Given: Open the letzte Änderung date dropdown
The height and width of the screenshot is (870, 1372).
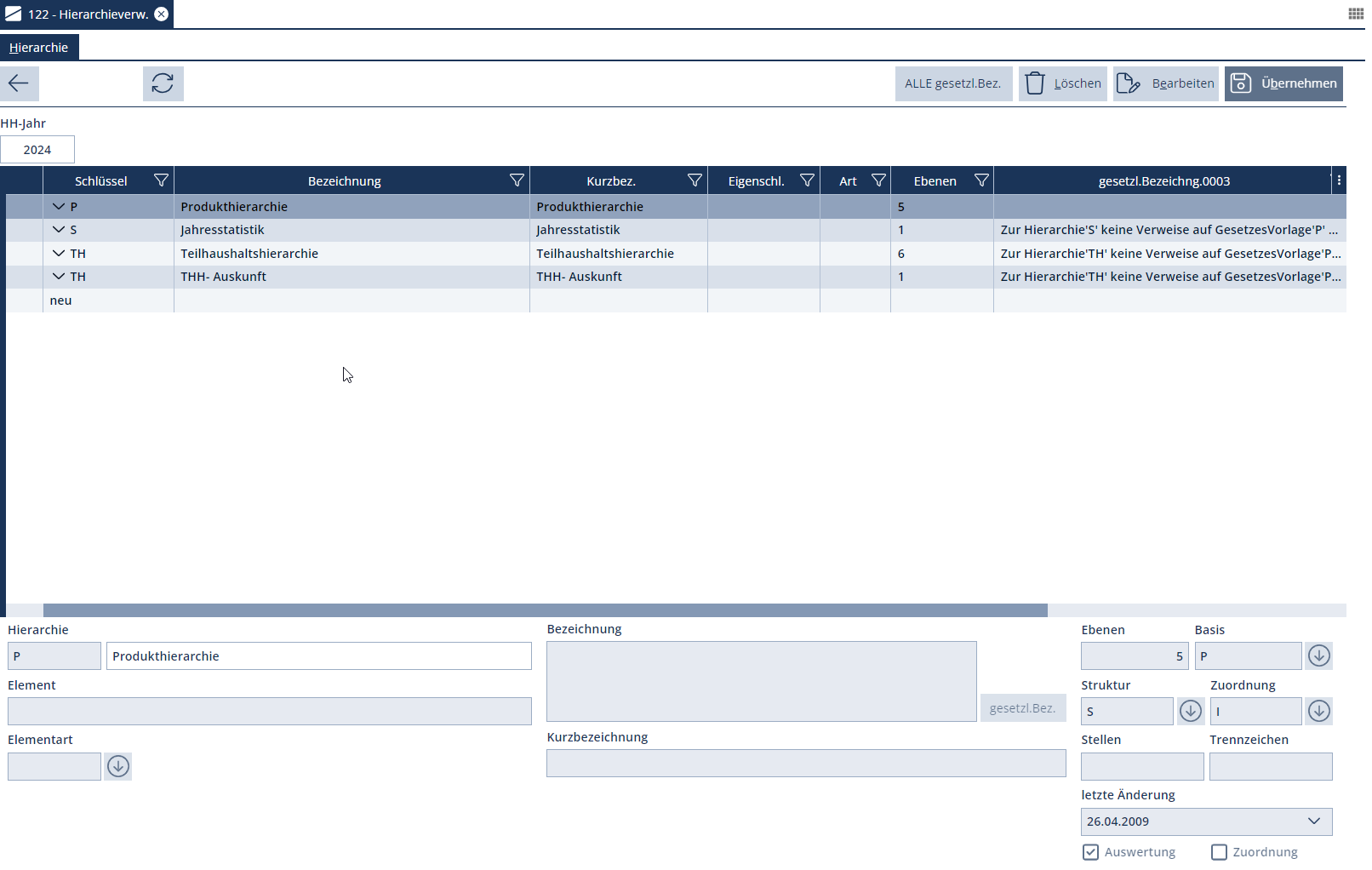Looking at the screenshot, I should pos(1313,821).
